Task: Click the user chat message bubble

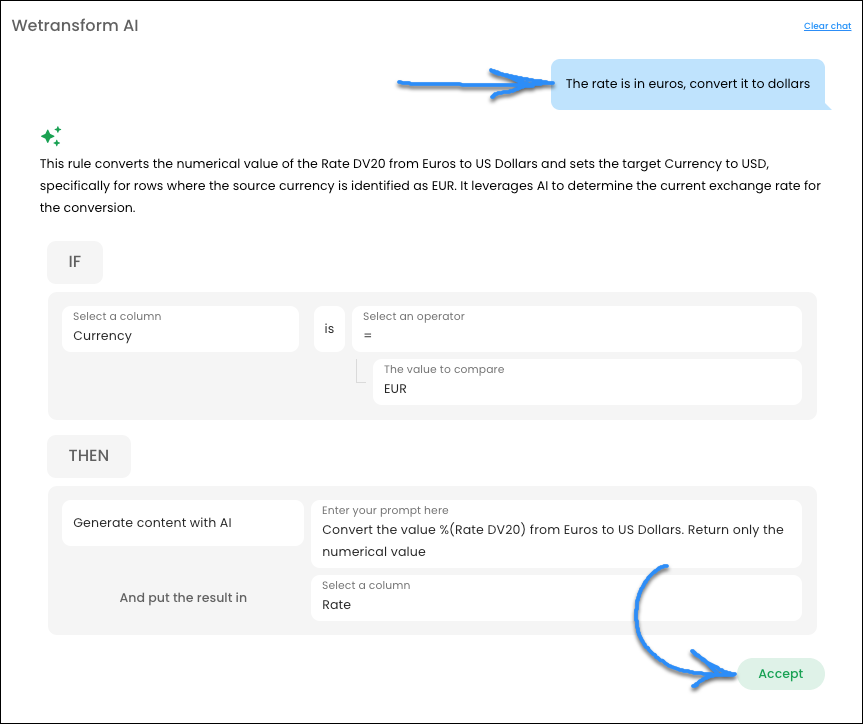Action: point(688,84)
